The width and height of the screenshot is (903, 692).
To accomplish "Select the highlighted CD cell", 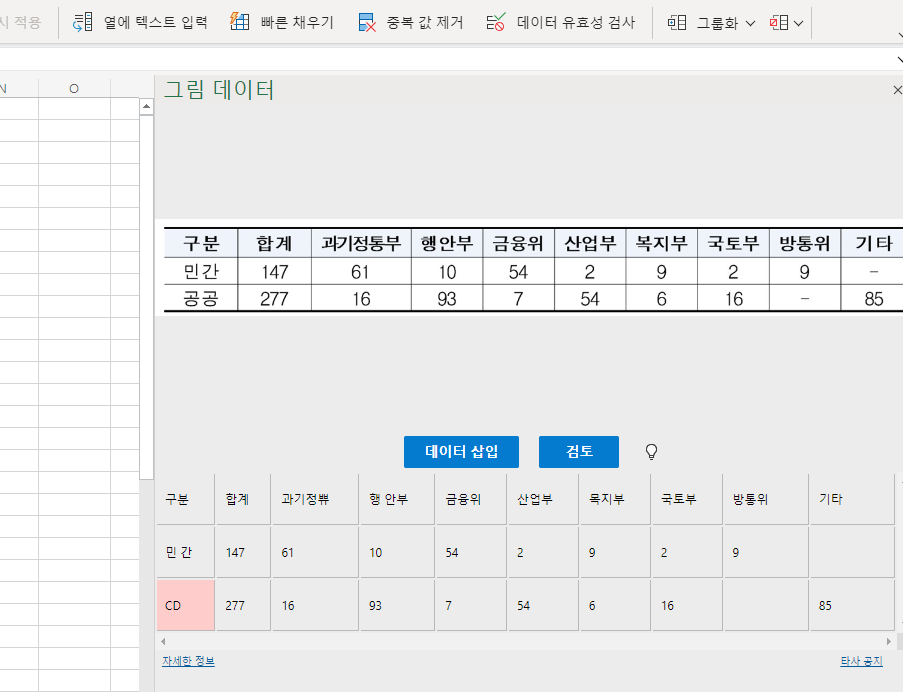I will 185,605.
